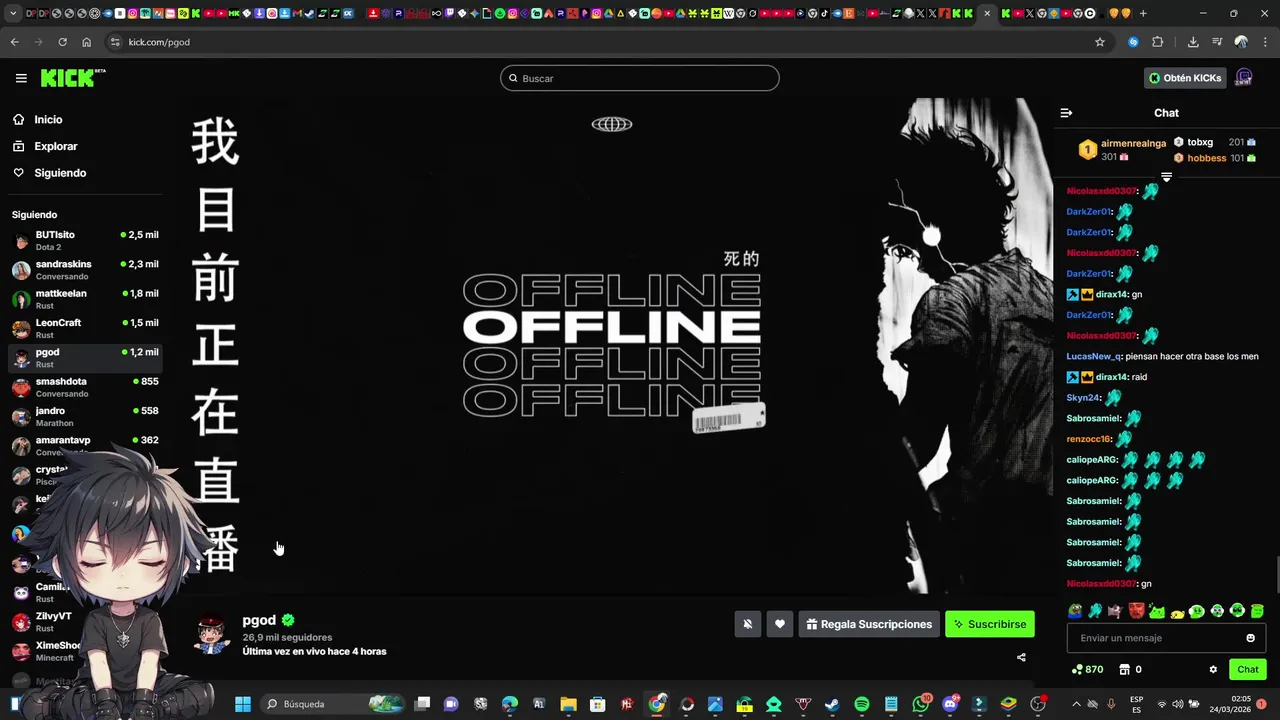Viewport: 1280px width, 720px height.
Task: Click the KICK logo
Action: (73, 78)
